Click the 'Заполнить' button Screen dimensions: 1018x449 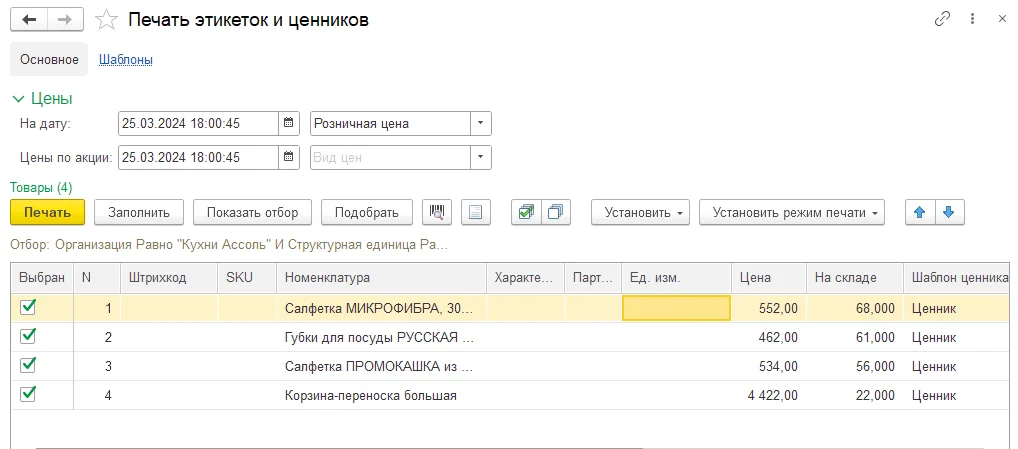point(139,212)
